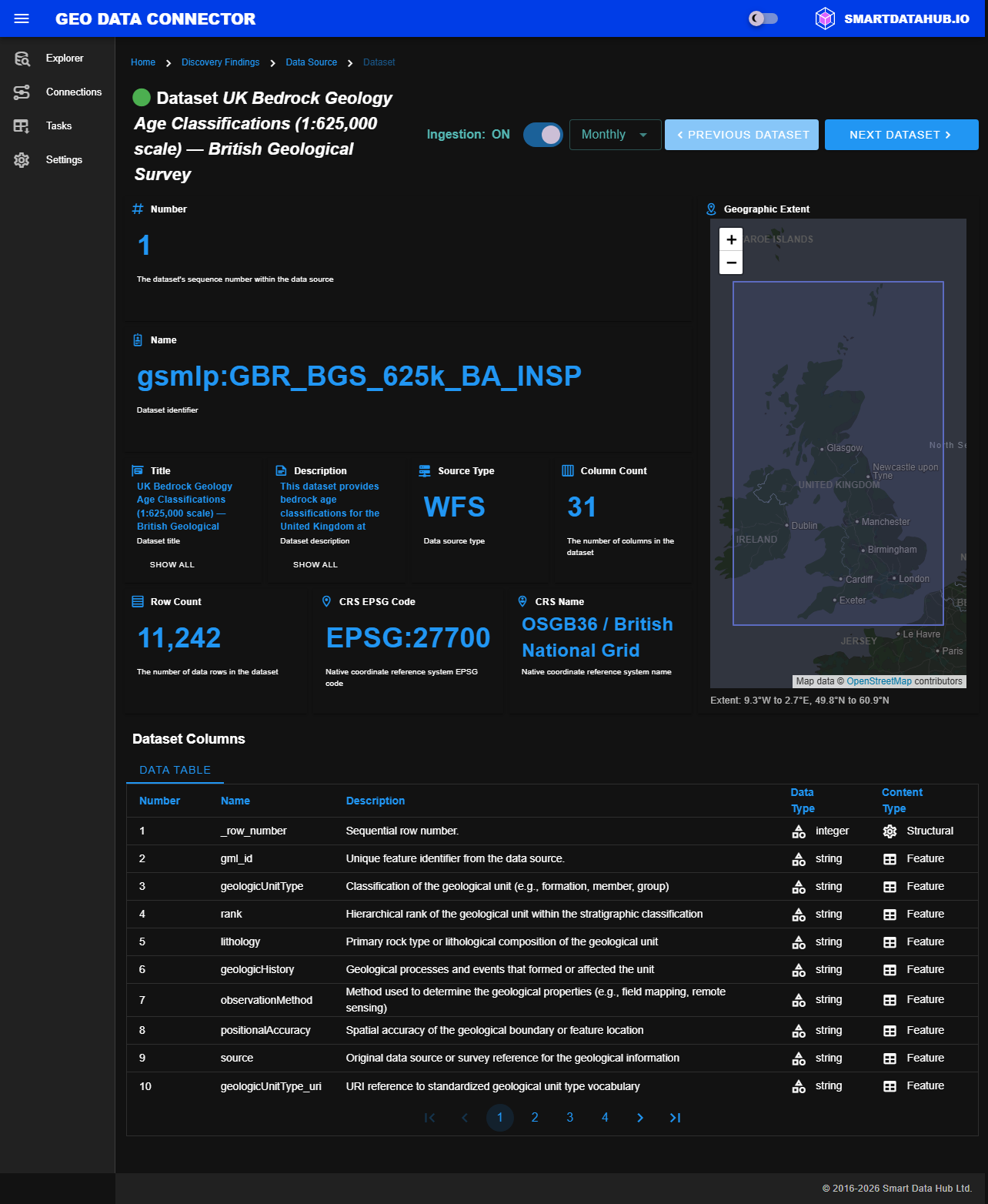This screenshot has width=988, height=1204.
Task: Select the DATA TABLE tab
Action: (175, 770)
